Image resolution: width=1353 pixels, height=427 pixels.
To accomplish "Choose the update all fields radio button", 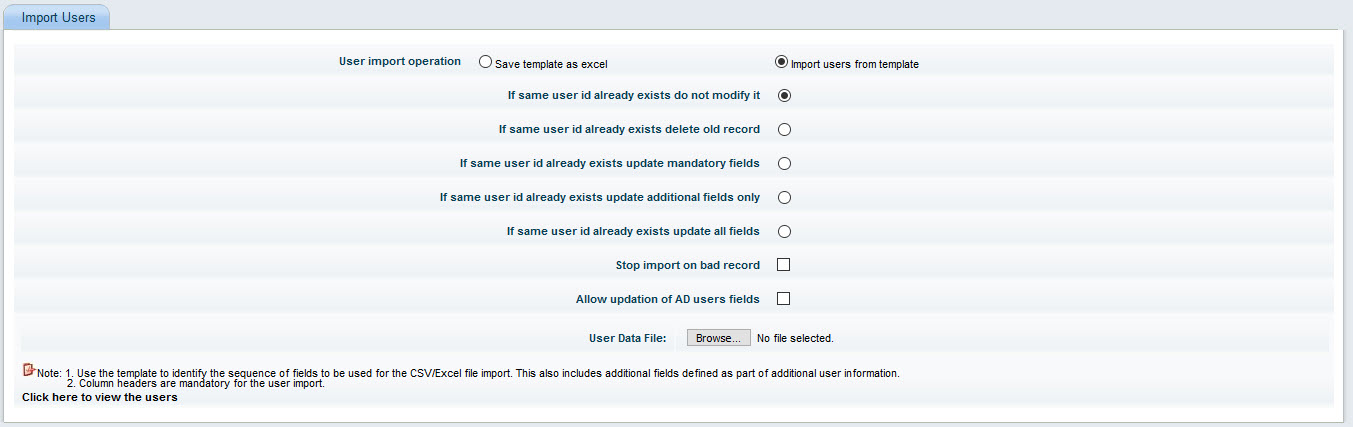I will 784,232.
